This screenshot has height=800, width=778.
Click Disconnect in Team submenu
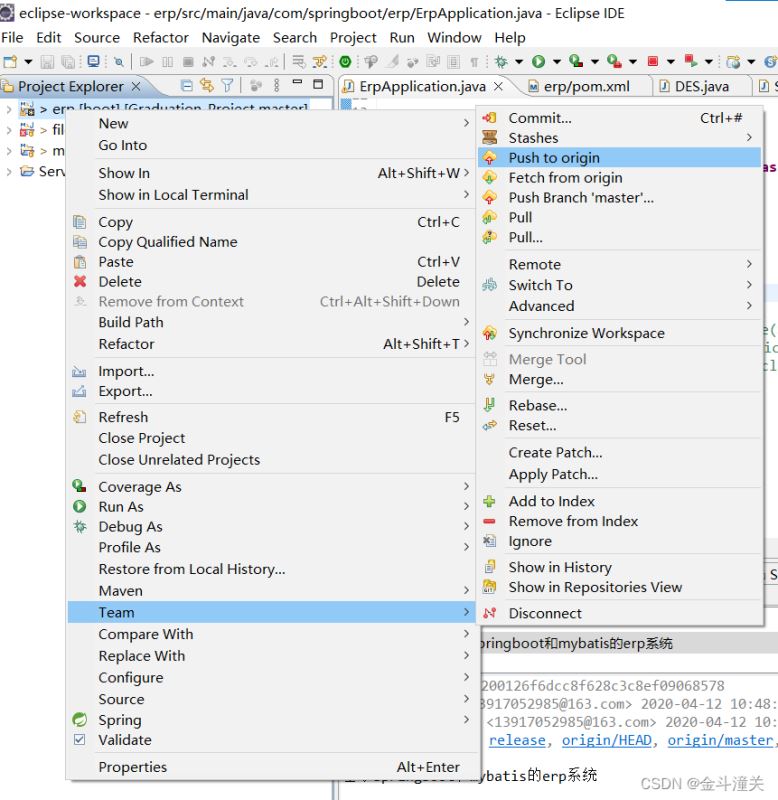point(620,613)
